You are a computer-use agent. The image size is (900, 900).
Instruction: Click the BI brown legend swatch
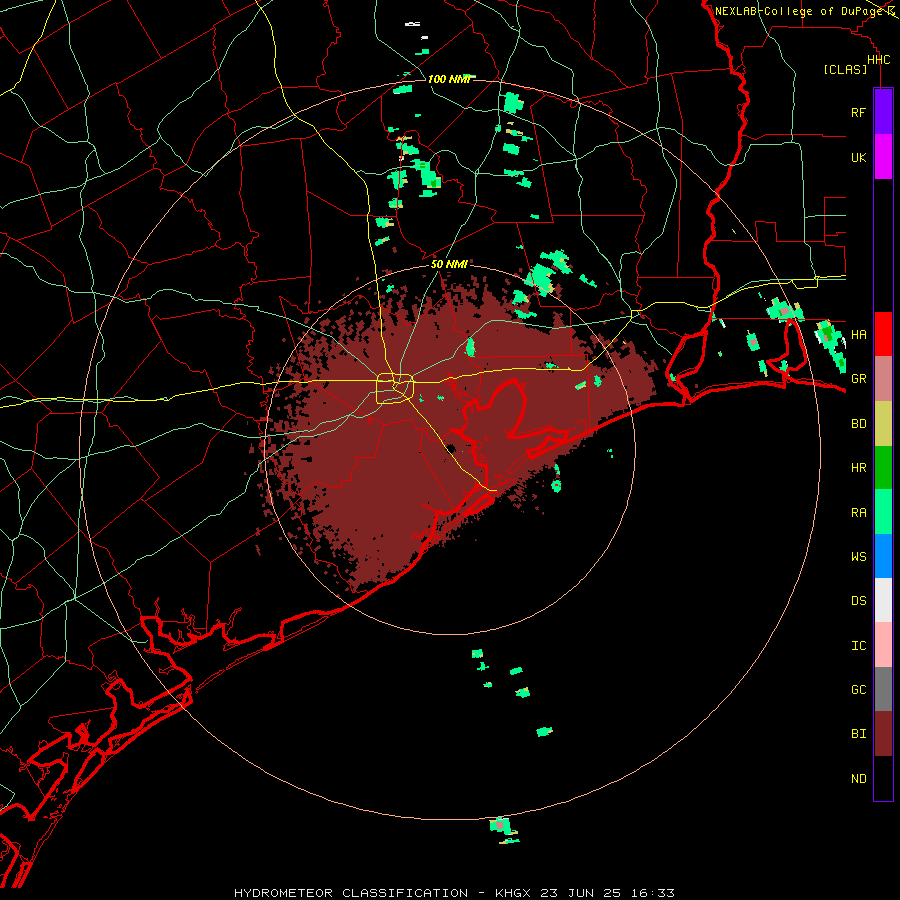[x=883, y=734]
